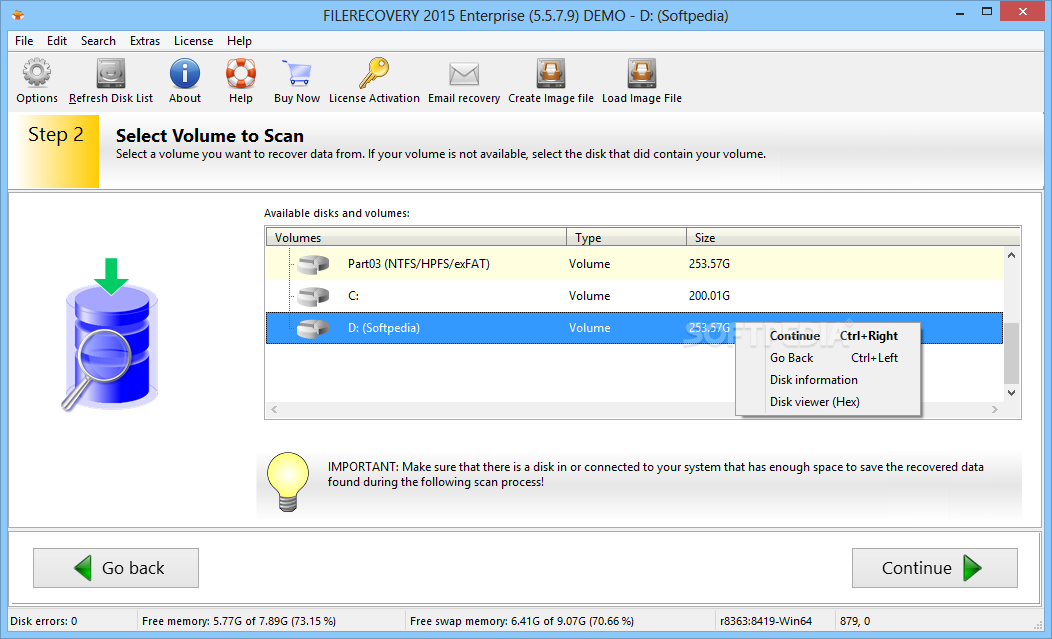Click the 200.01G size of C:
The width and height of the screenshot is (1052, 639).
(x=709, y=296)
